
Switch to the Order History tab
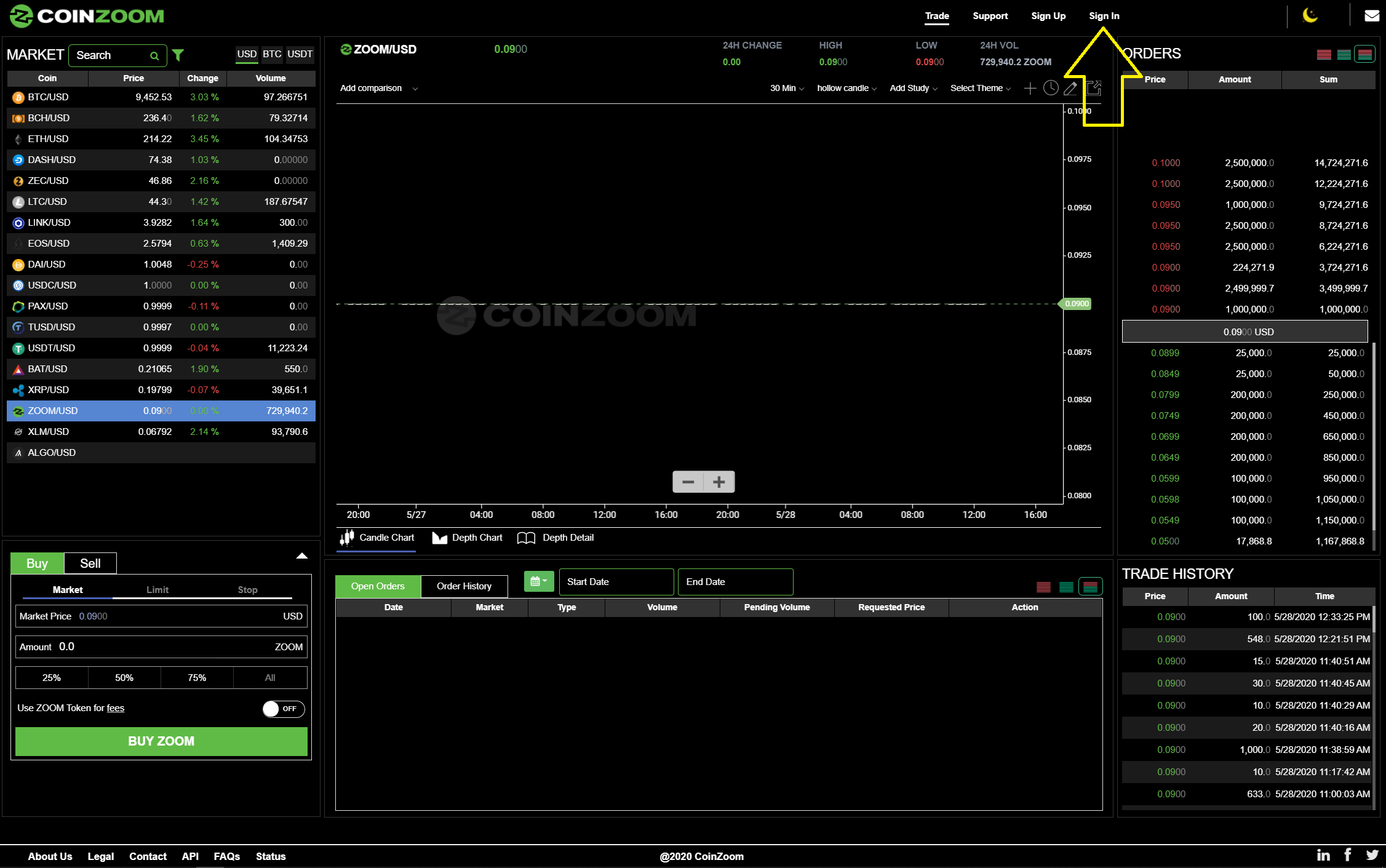coord(464,586)
